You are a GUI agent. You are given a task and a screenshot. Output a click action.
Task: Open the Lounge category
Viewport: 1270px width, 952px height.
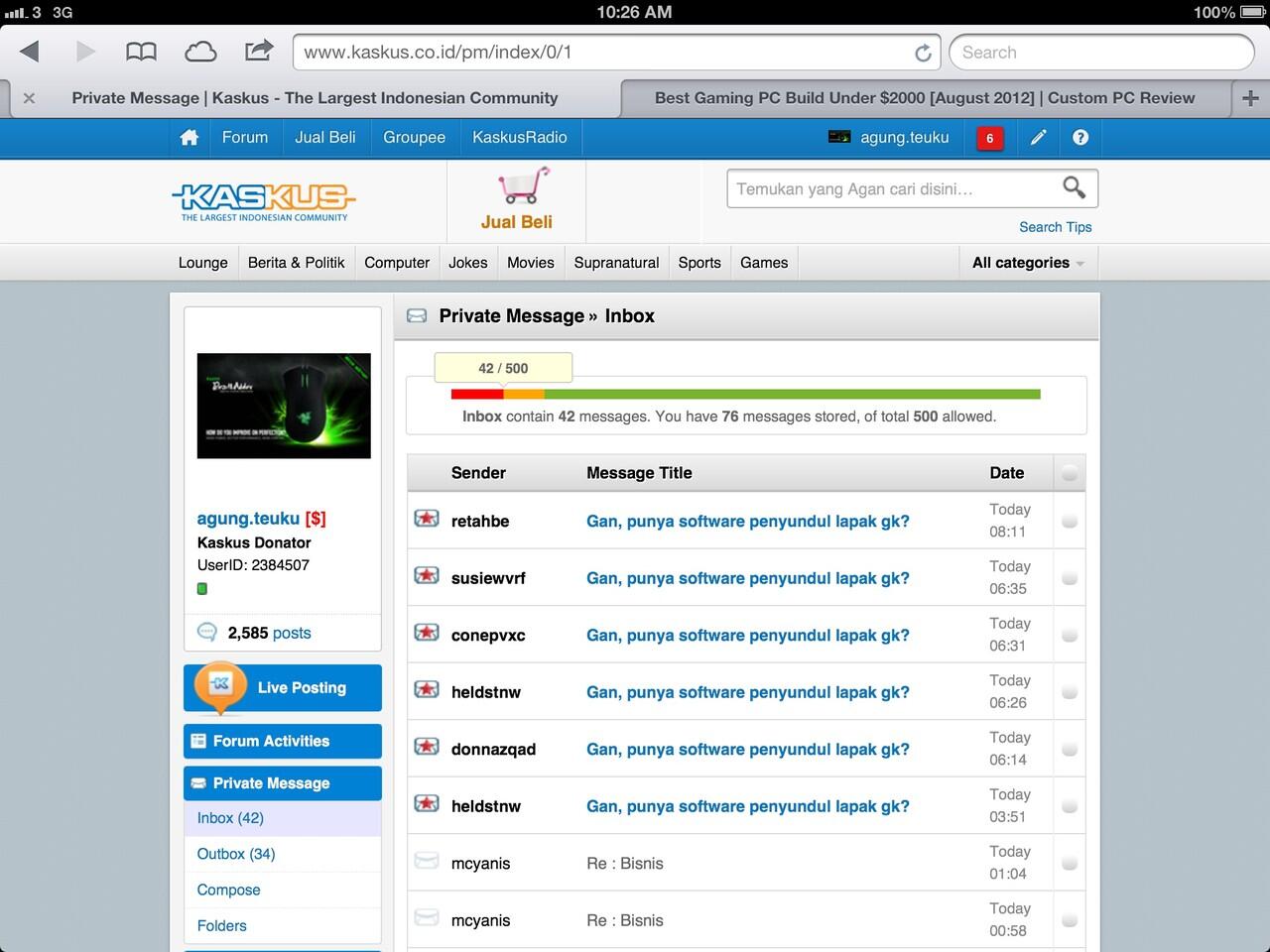click(203, 263)
